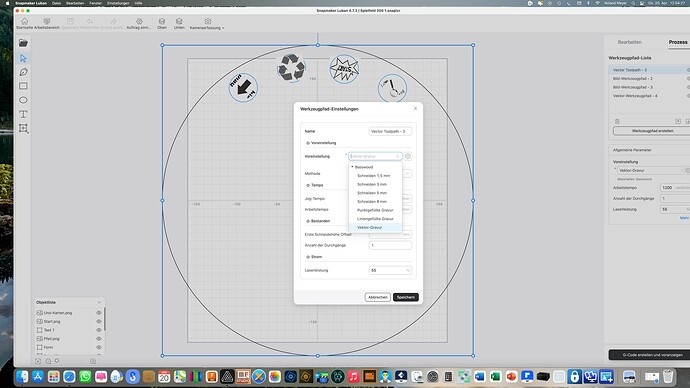This screenshot has height=388, width=690.
Task: Click the Laserleistung input field in dialog
Action: point(390,270)
